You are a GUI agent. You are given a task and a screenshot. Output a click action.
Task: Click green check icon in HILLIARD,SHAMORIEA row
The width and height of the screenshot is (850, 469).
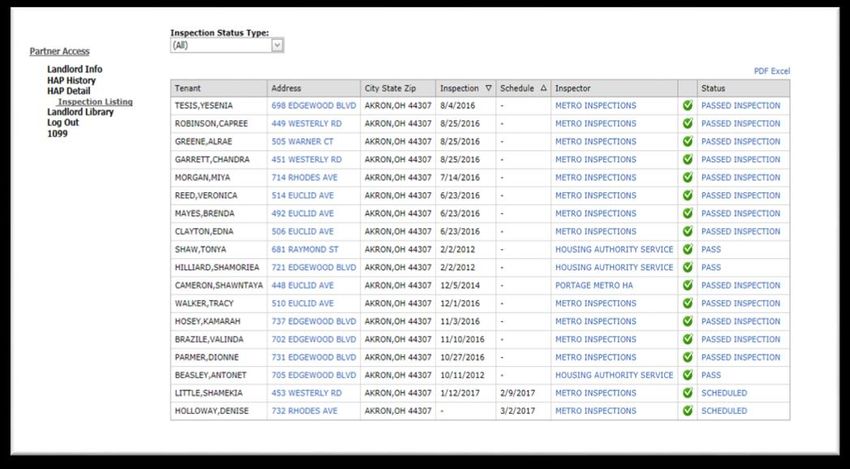687,267
